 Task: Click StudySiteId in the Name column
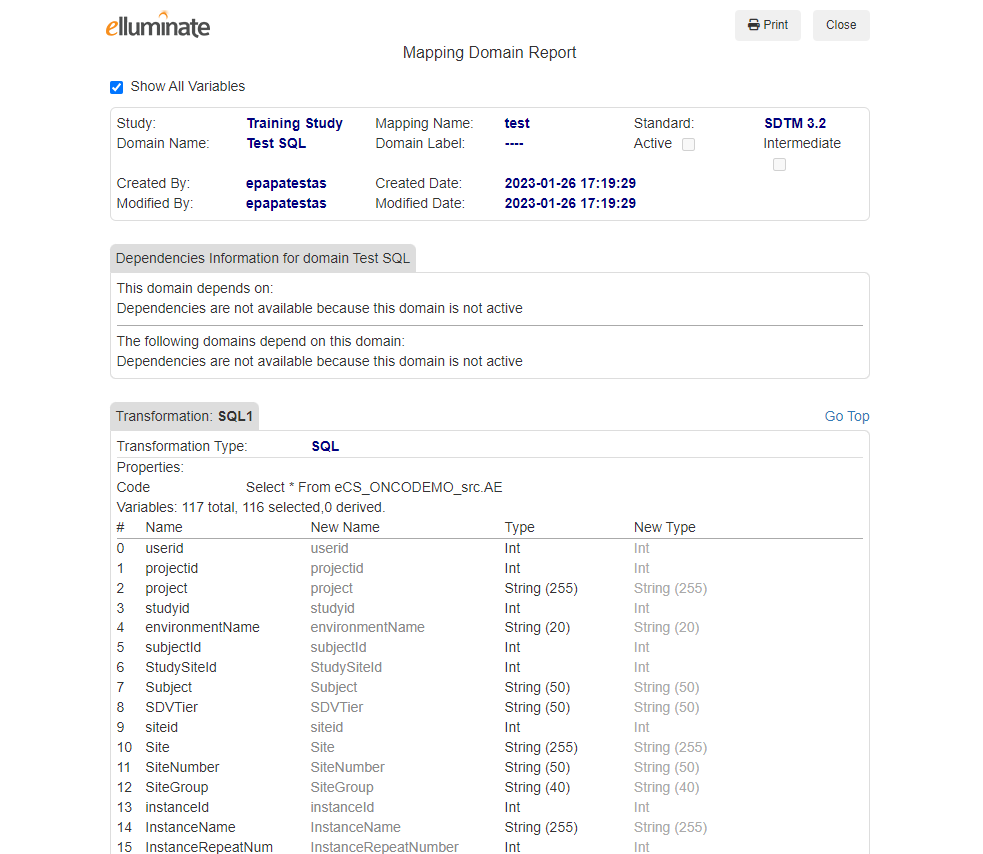point(181,667)
